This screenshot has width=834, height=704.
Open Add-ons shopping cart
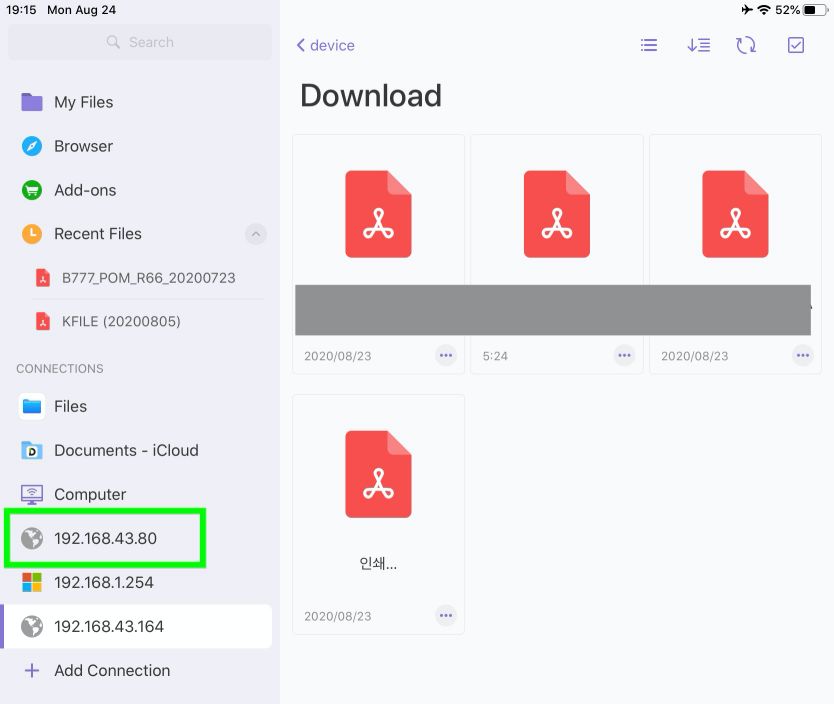(x=32, y=190)
